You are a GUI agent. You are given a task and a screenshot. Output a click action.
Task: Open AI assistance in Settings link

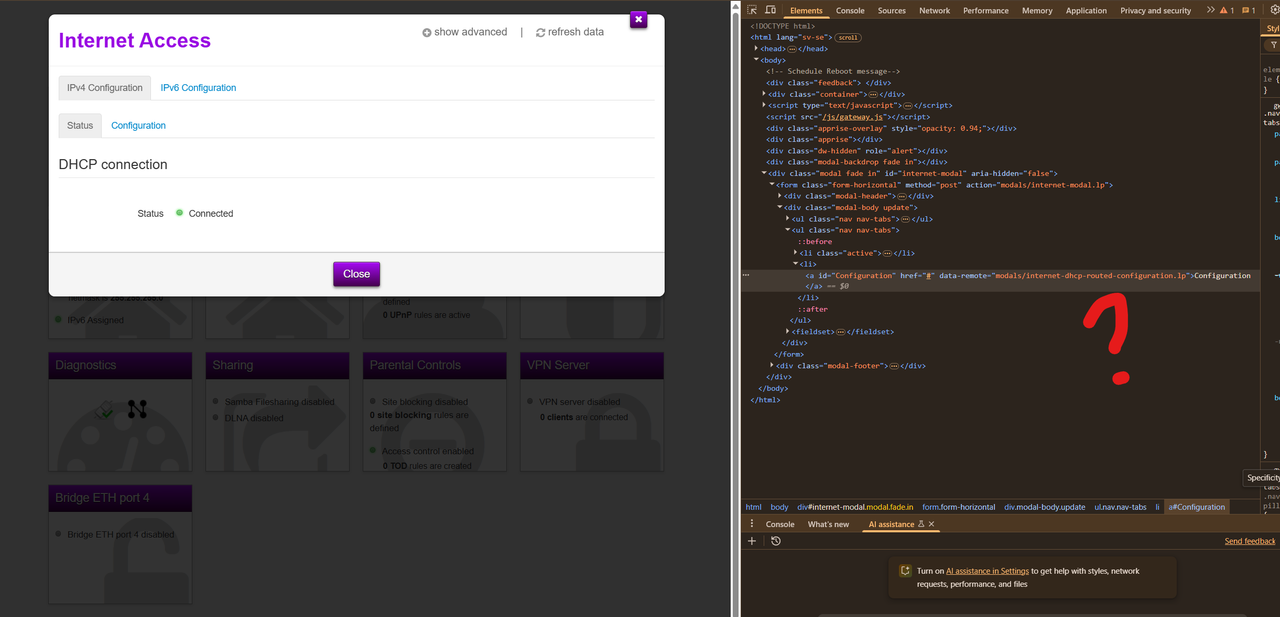(x=987, y=571)
